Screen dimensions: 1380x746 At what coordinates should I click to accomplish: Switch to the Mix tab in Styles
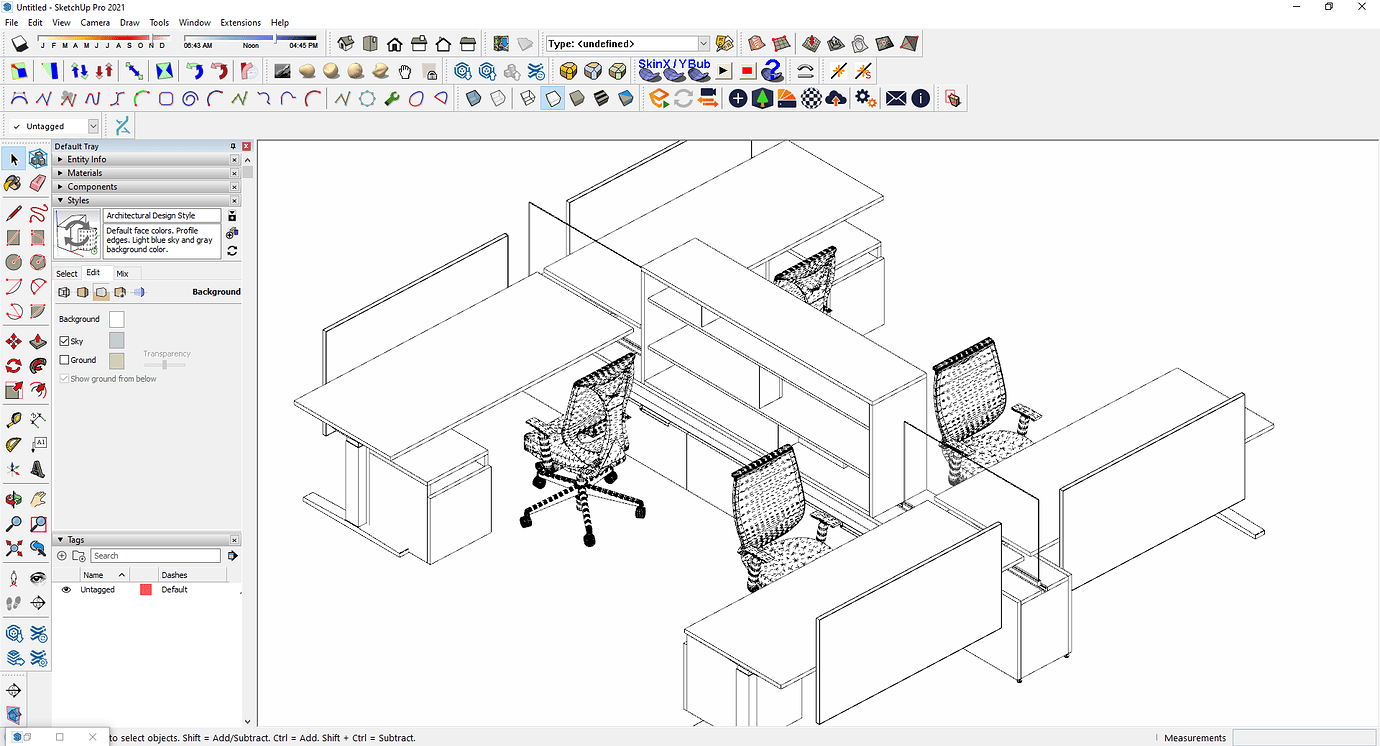point(123,272)
